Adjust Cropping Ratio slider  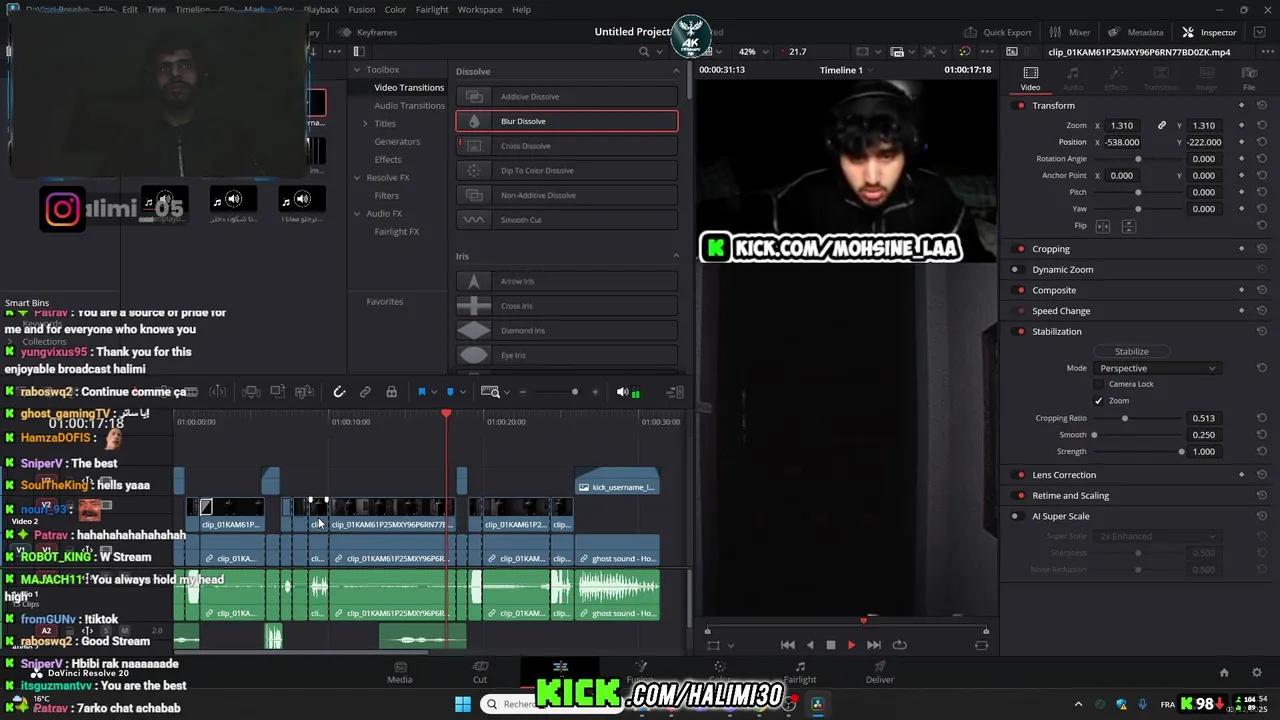coord(1125,418)
